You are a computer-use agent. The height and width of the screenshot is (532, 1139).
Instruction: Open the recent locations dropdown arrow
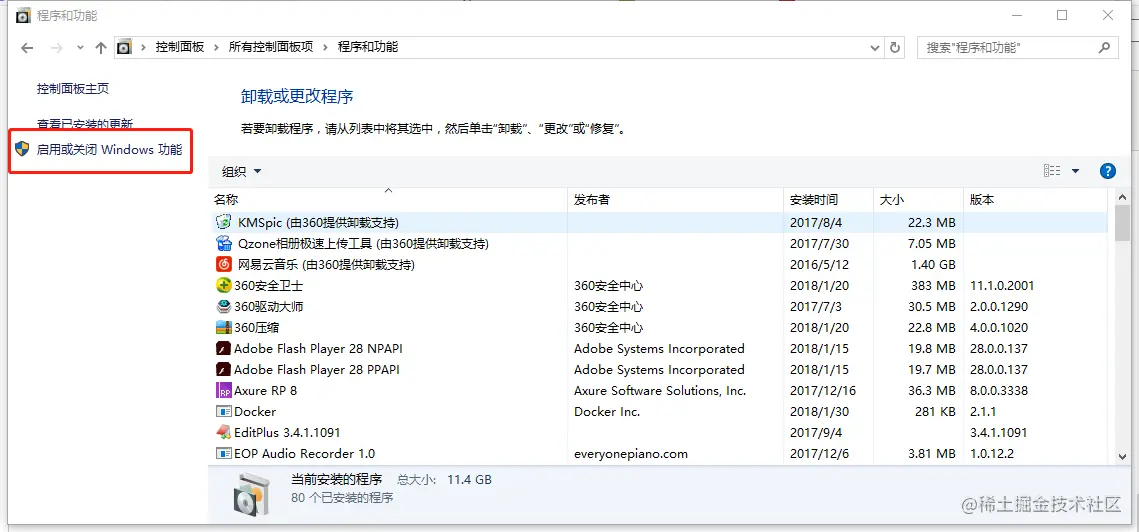(x=80, y=48)
